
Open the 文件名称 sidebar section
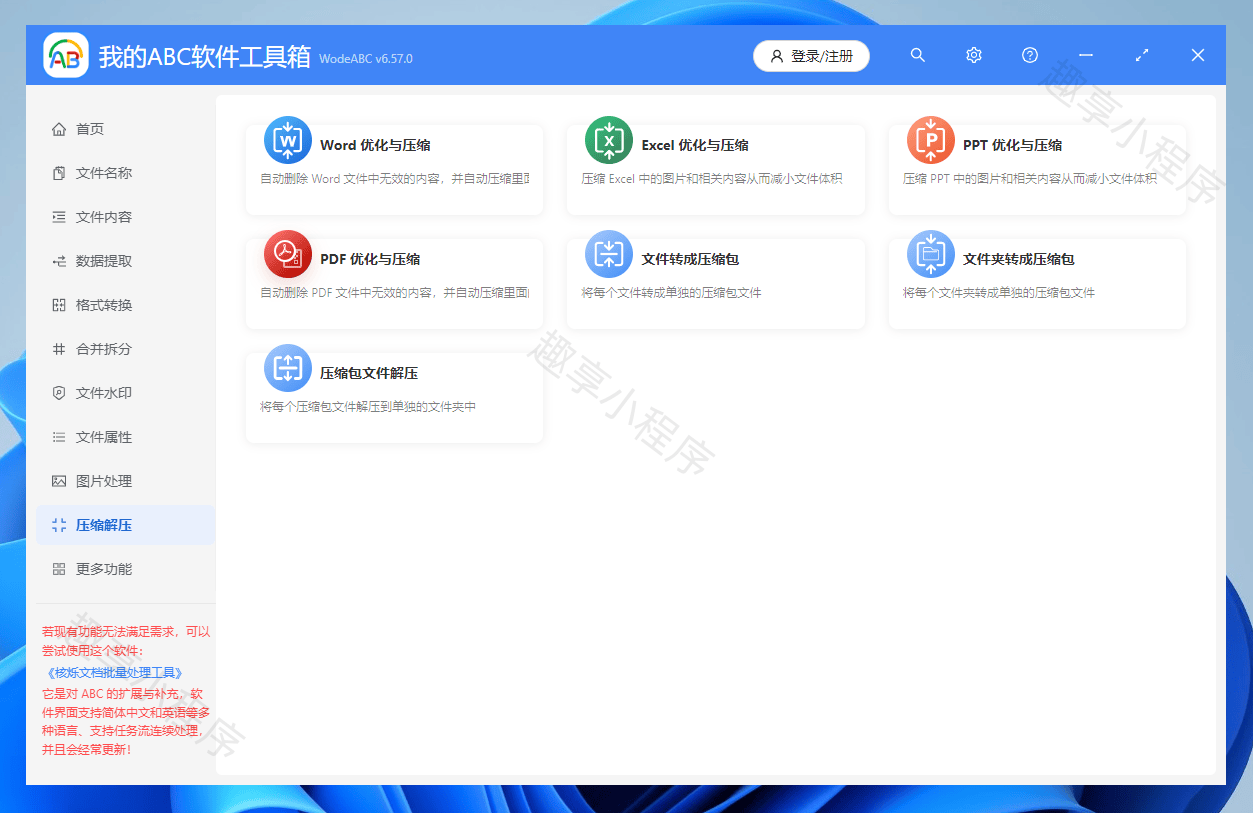(x=125, y=173)
